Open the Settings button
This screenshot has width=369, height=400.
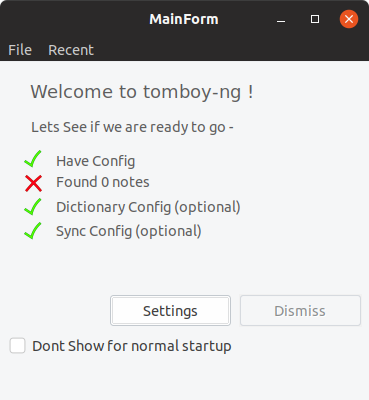170,311
